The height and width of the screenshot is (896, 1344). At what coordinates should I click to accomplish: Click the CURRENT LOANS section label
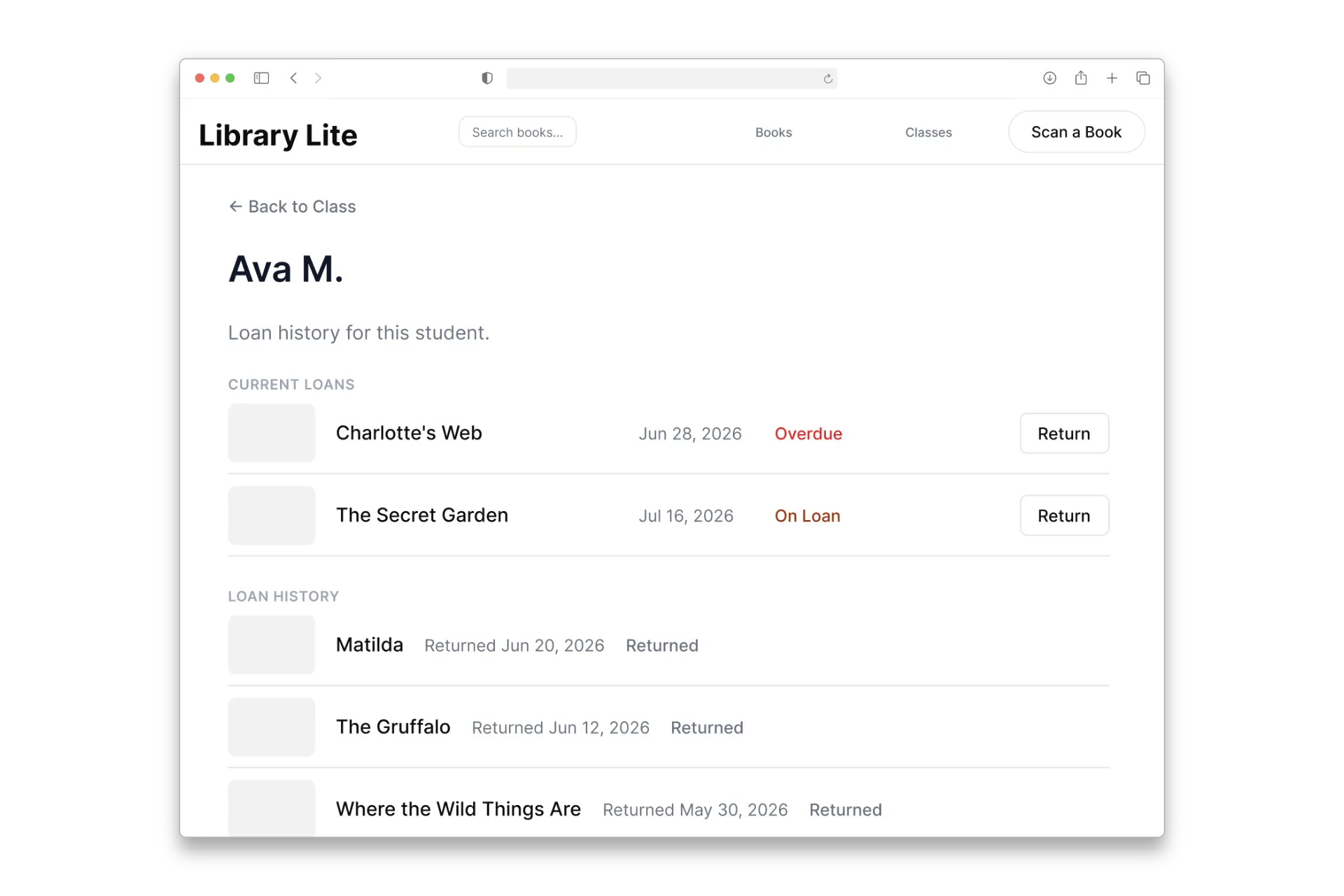click(291, 384)
